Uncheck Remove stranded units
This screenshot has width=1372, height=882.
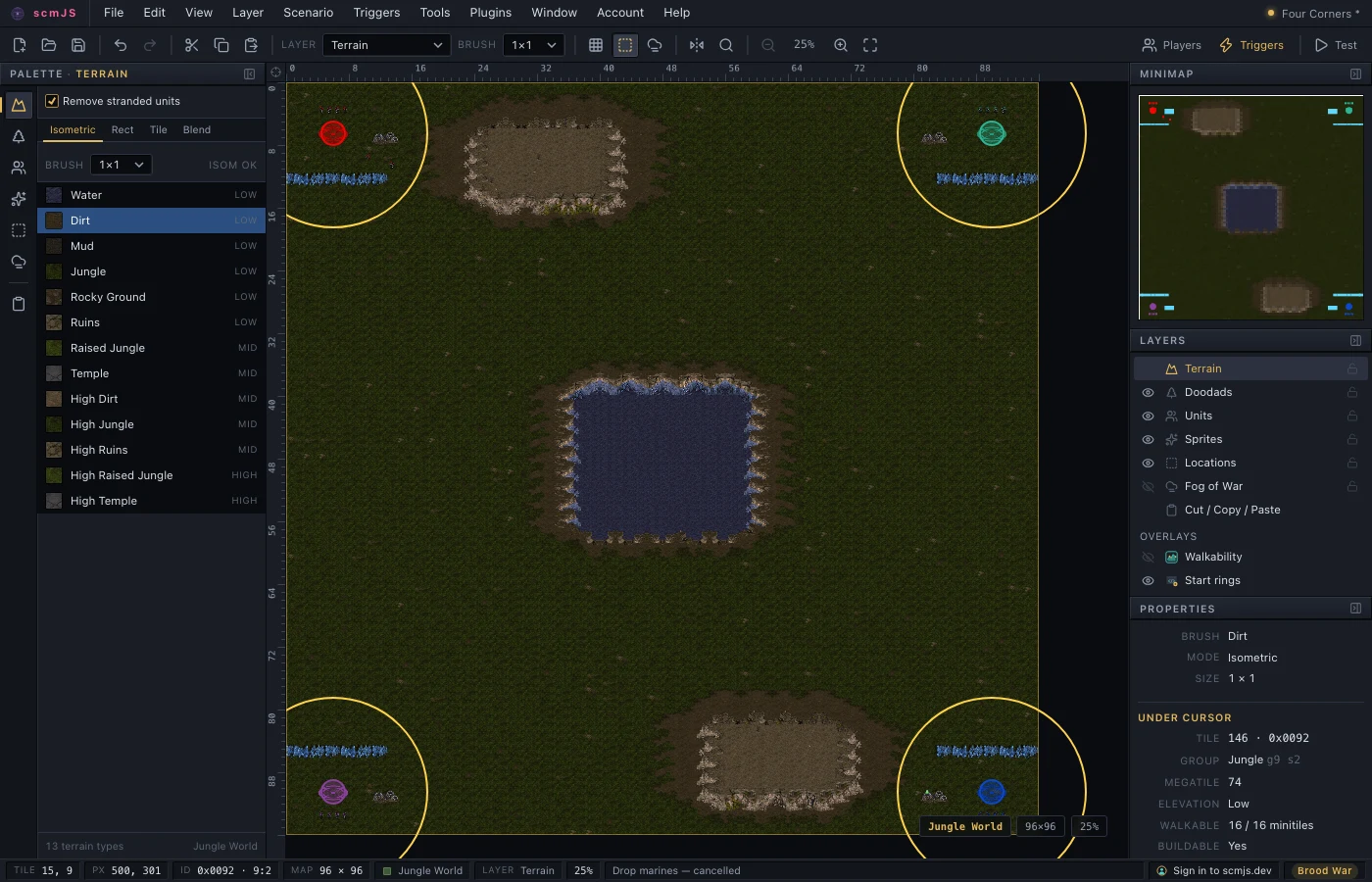coord(52,101)
